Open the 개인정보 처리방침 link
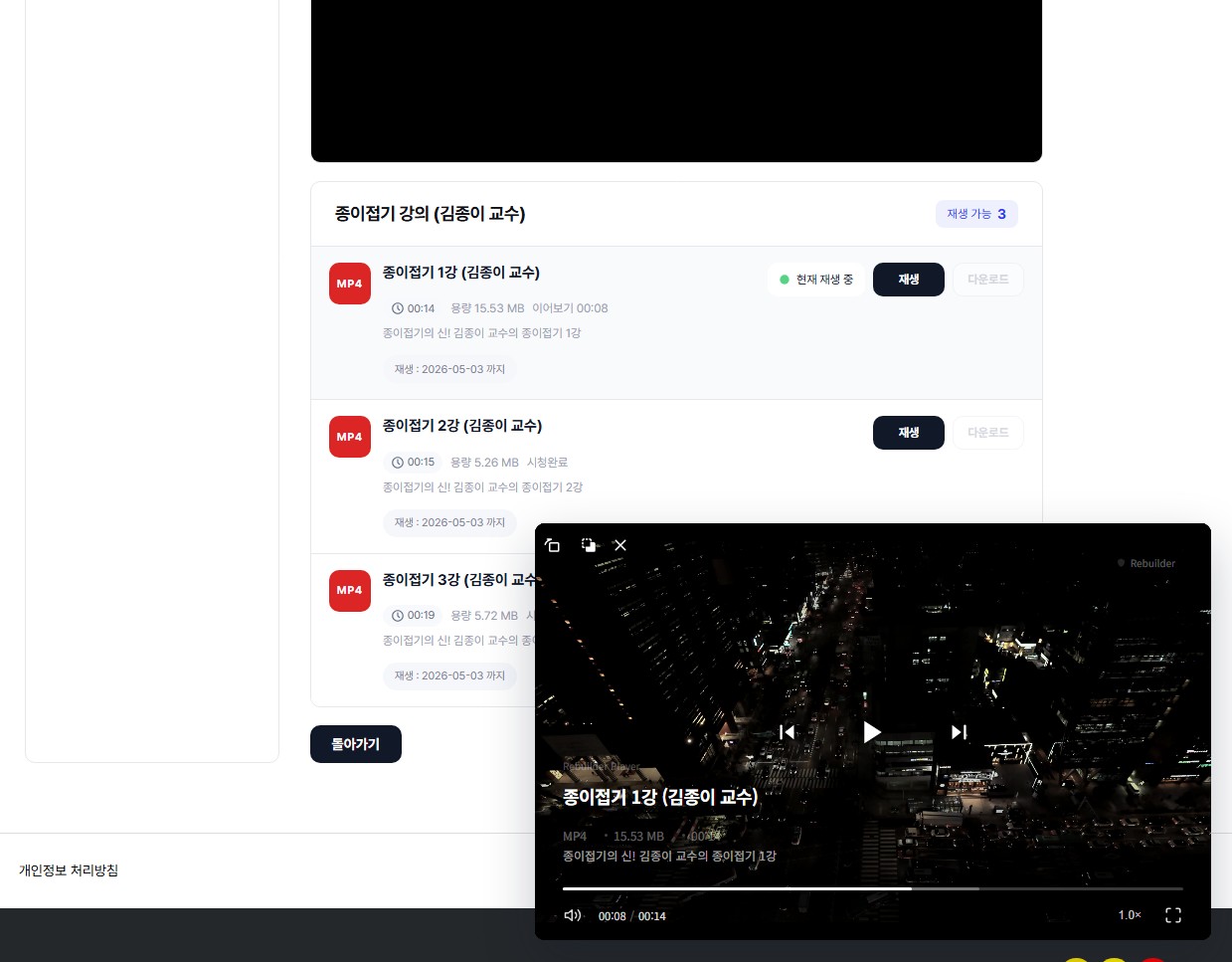The height and width of the screenshot is (962, 1232). click(x=69, y=870)
